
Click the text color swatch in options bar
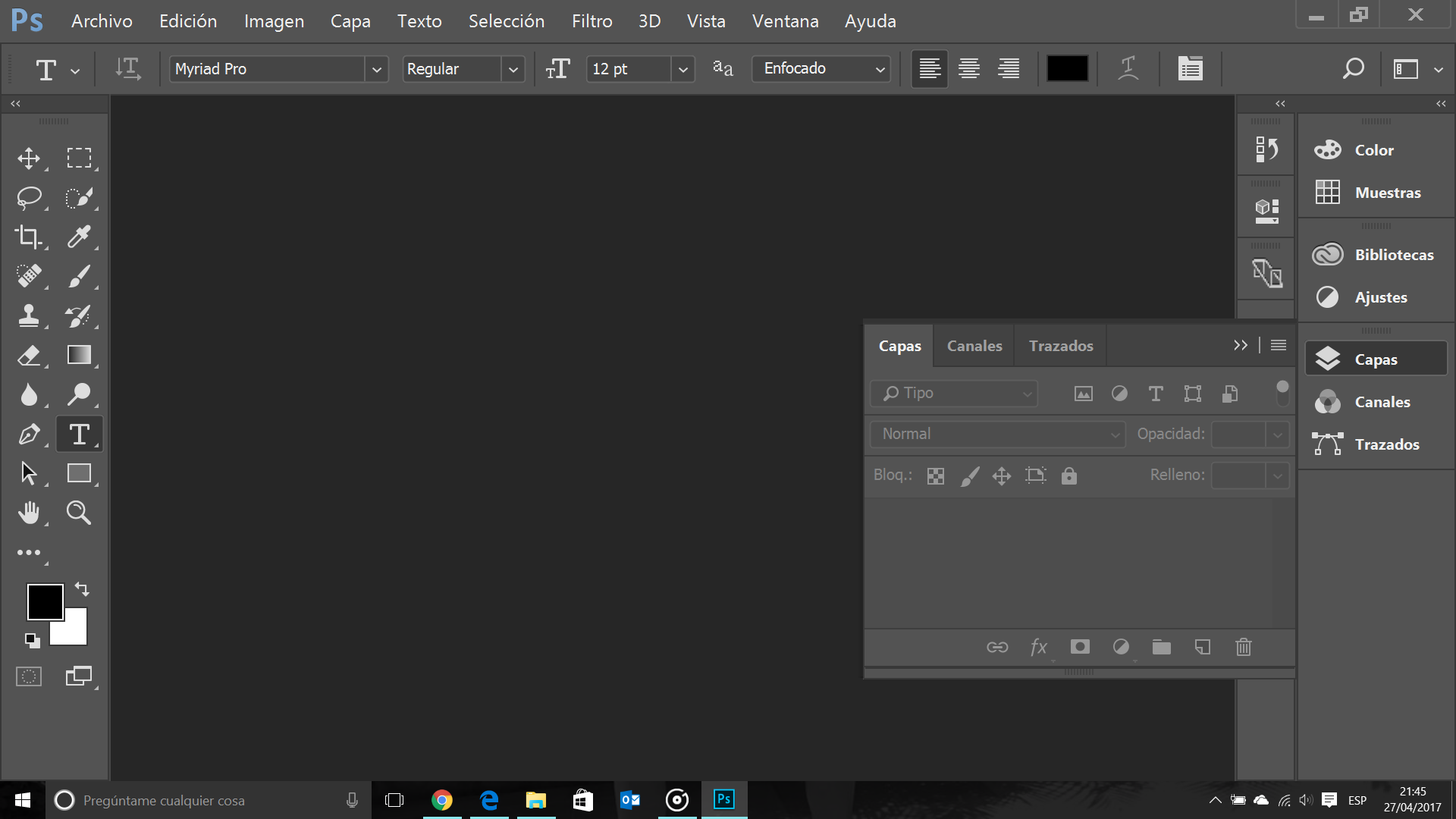[x=1067, y=69]
